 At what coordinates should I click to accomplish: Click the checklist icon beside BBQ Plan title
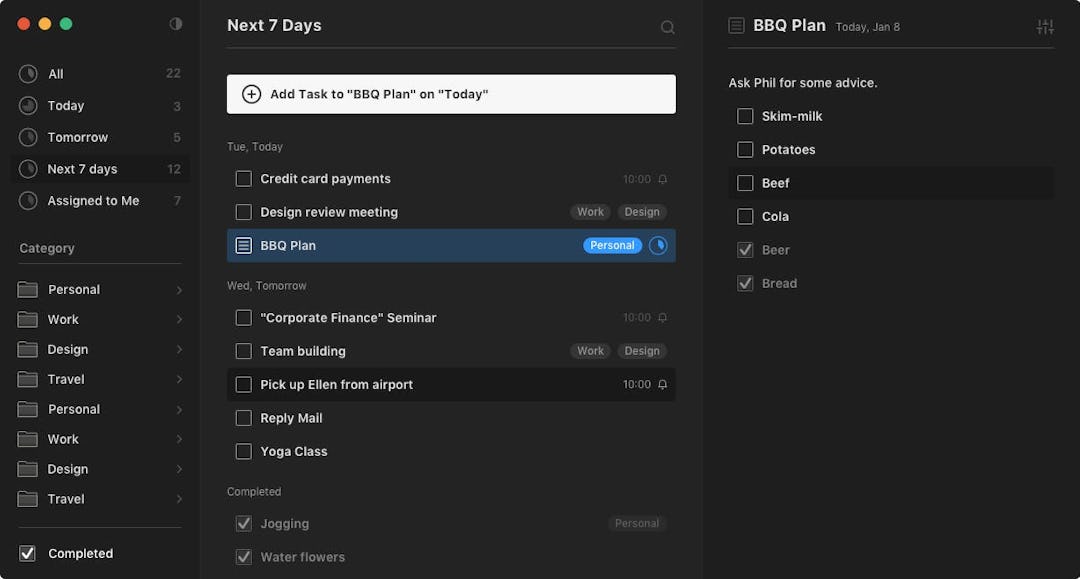point(737,26)
